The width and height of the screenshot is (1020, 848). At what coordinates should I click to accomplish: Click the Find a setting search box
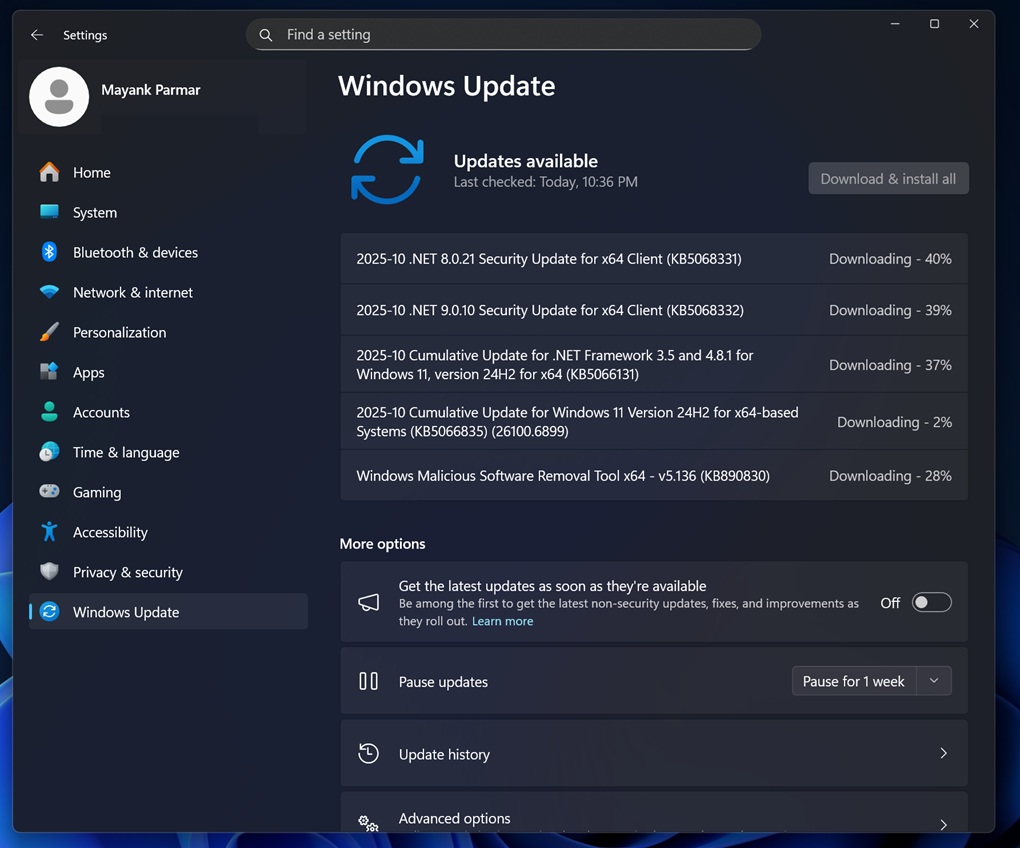click(503, 34)
